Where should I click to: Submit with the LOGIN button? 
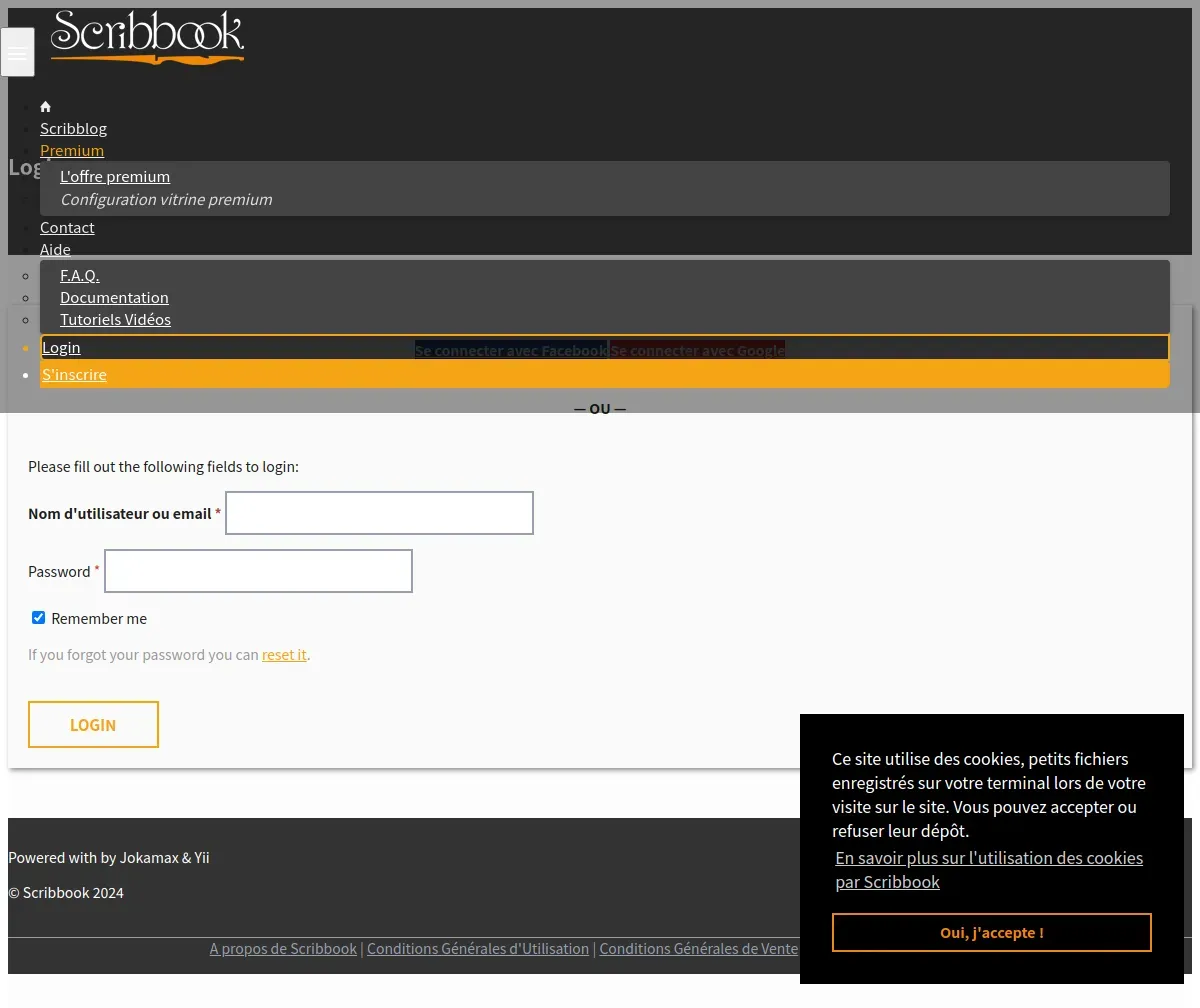pyautogui.click(x=93, y=724)
